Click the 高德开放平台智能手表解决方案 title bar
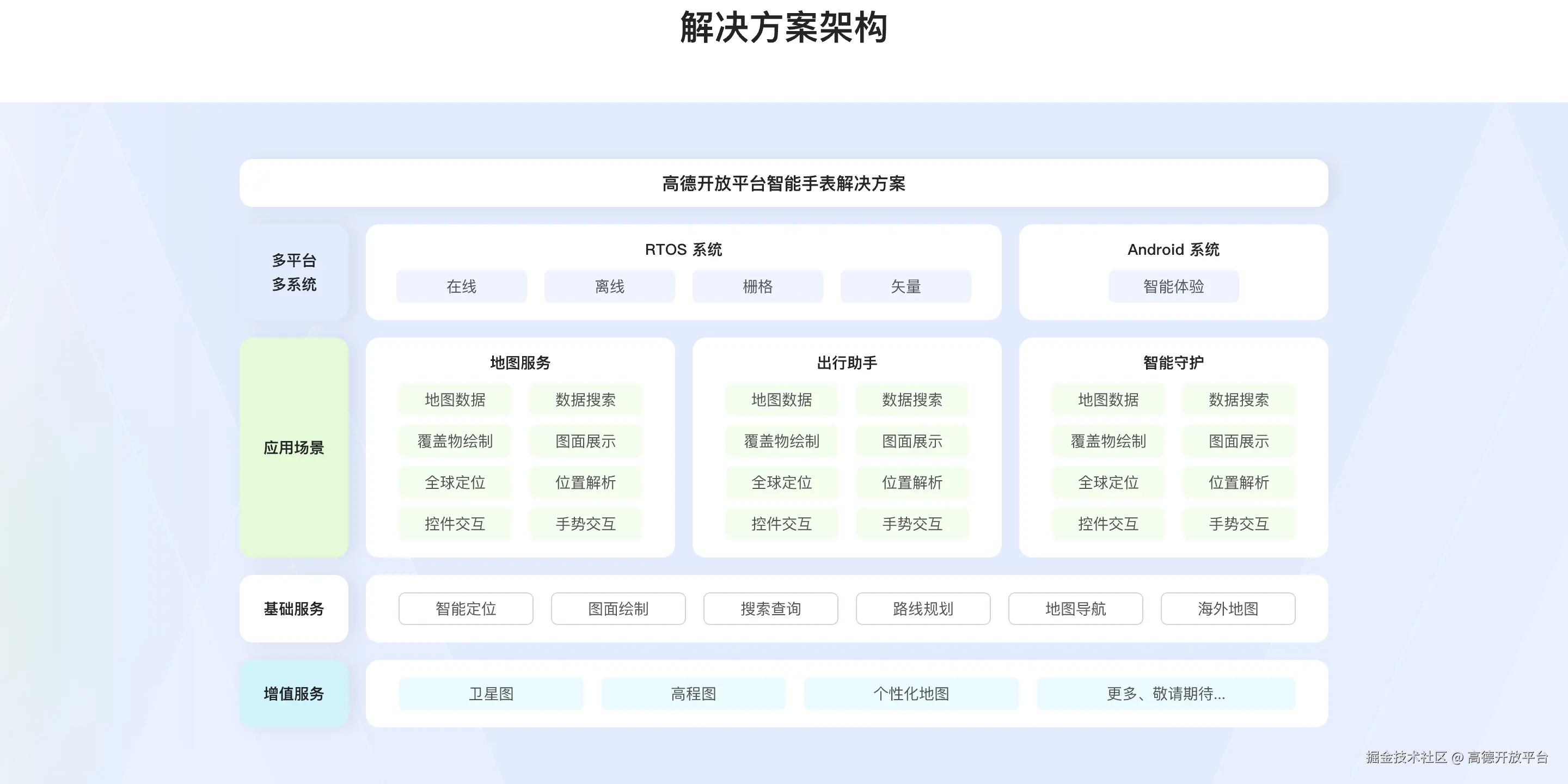The image size is (1568, 784). point(783,183)
